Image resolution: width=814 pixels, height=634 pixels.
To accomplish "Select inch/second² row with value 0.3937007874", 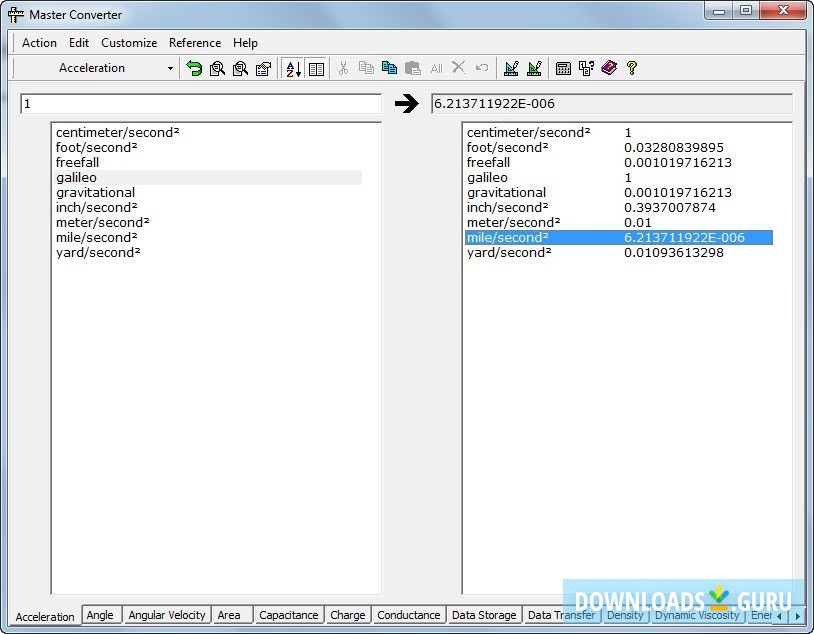I will coord(619,208).
